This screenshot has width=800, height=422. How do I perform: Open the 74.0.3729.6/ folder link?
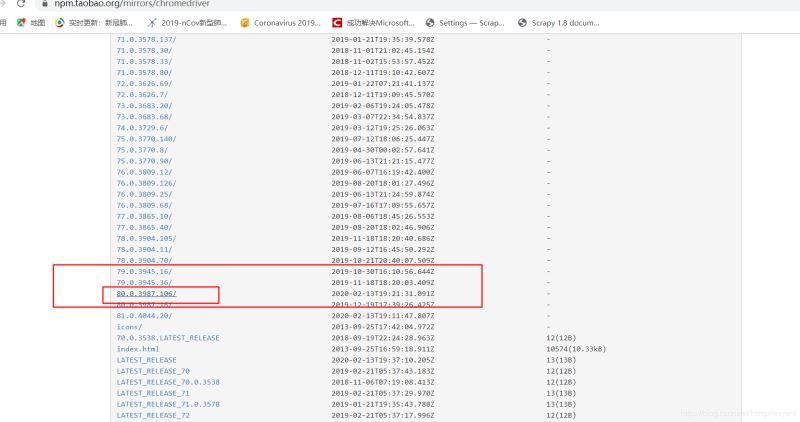(x=142, y=128)
